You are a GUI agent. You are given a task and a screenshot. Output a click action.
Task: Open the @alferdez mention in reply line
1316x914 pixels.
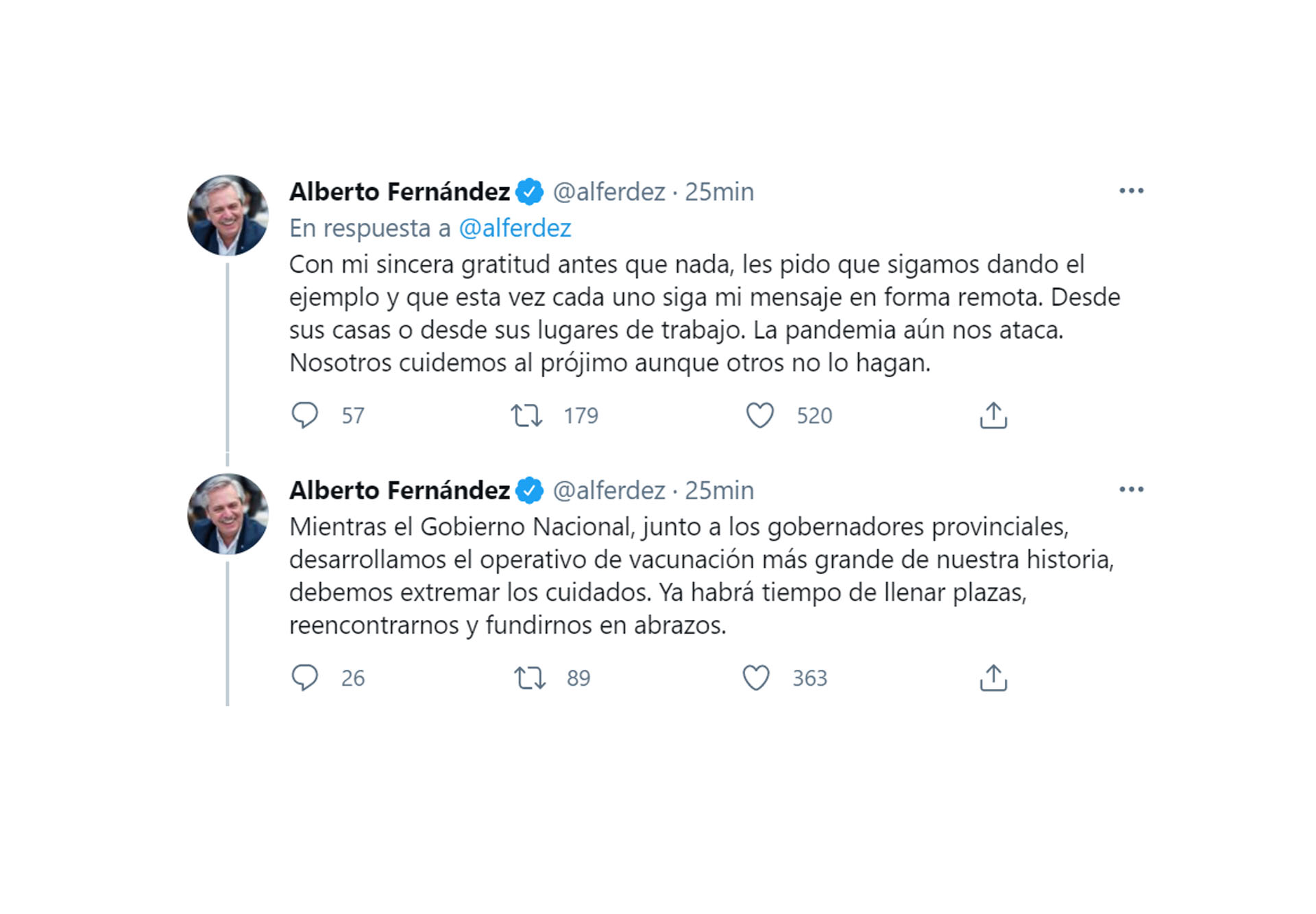point(515,228)
